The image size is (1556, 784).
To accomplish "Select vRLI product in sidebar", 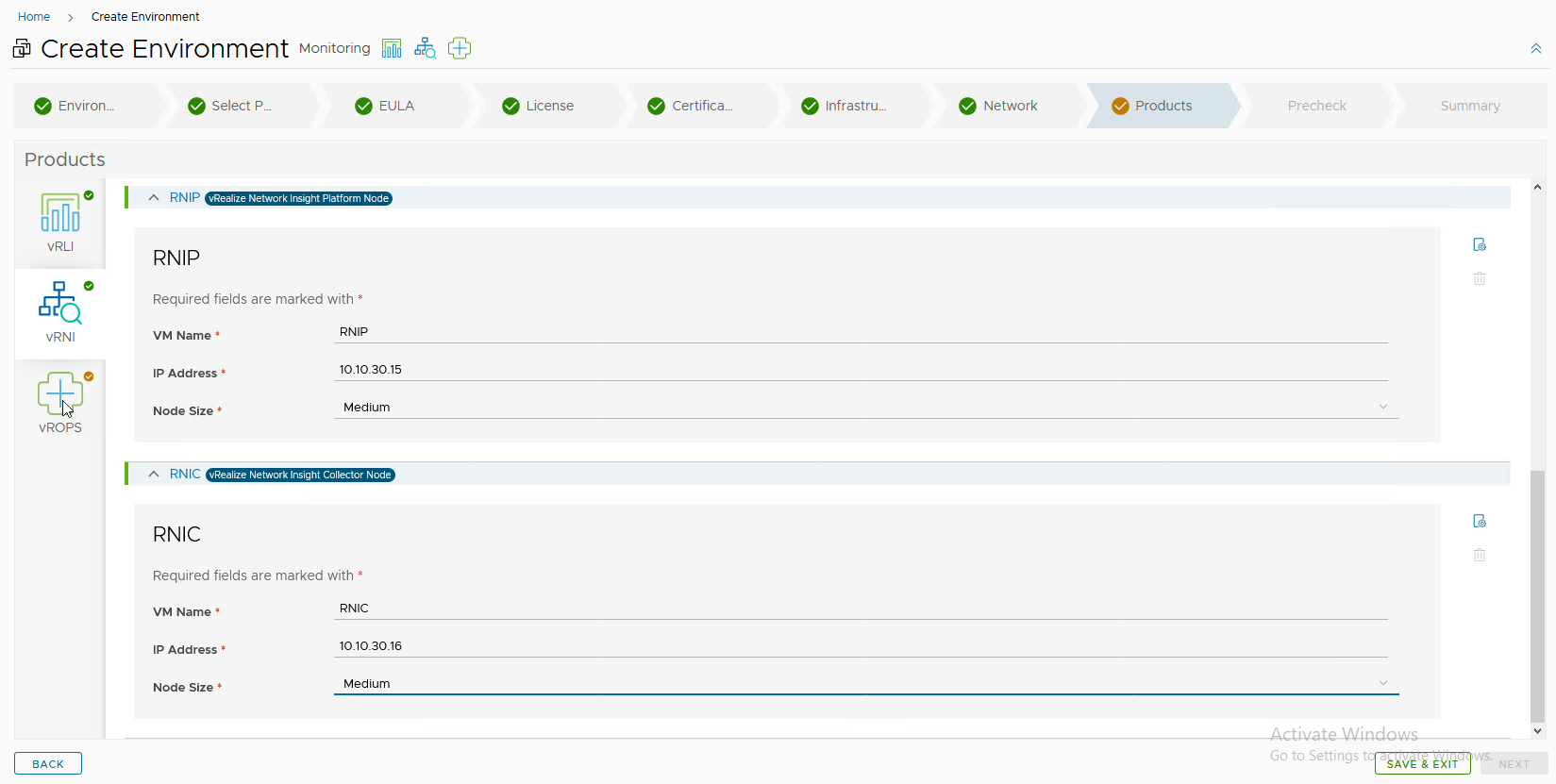I will point(60,222).
